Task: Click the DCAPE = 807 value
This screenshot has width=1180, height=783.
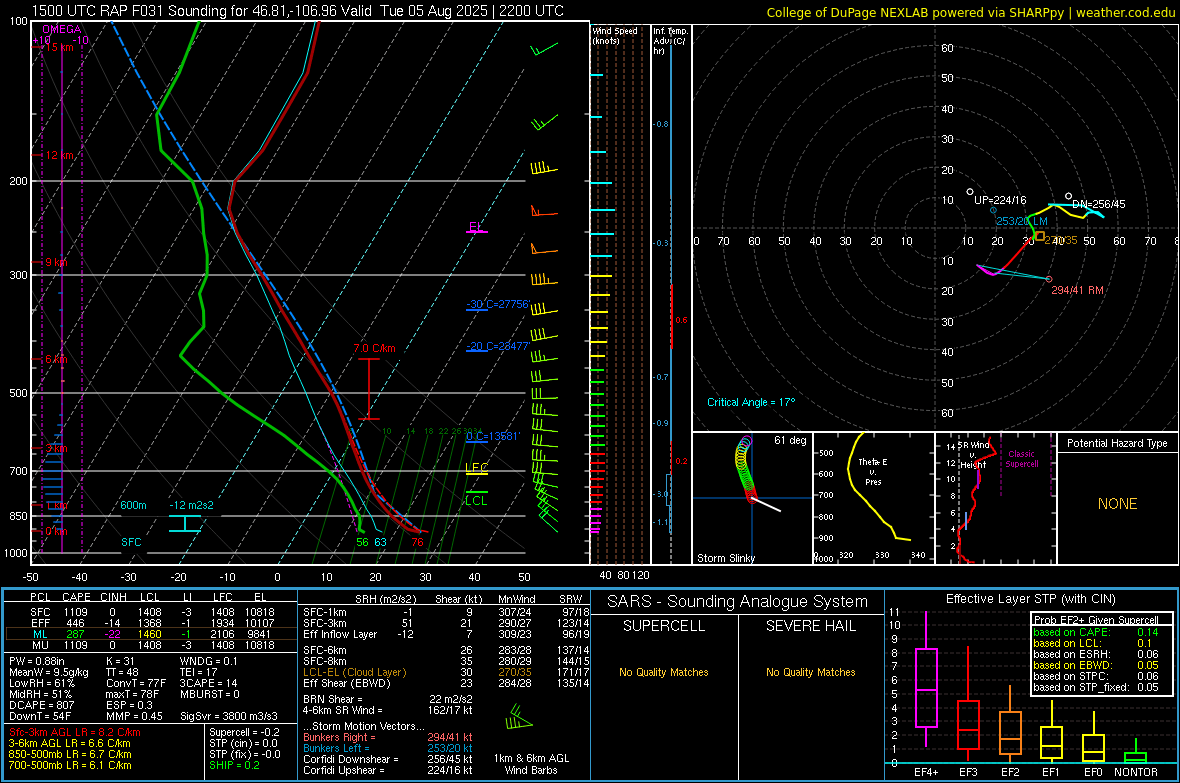Action: 41,705
